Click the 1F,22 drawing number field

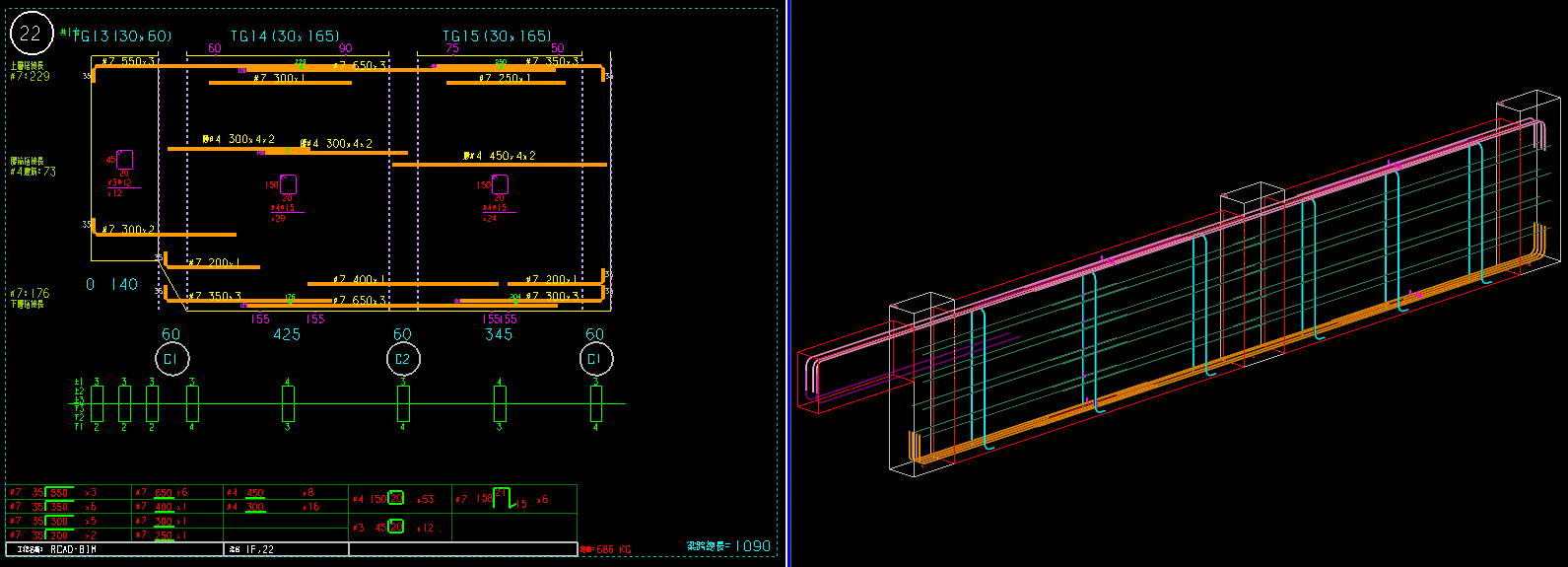pyautogui.click(x=260, y=549)
